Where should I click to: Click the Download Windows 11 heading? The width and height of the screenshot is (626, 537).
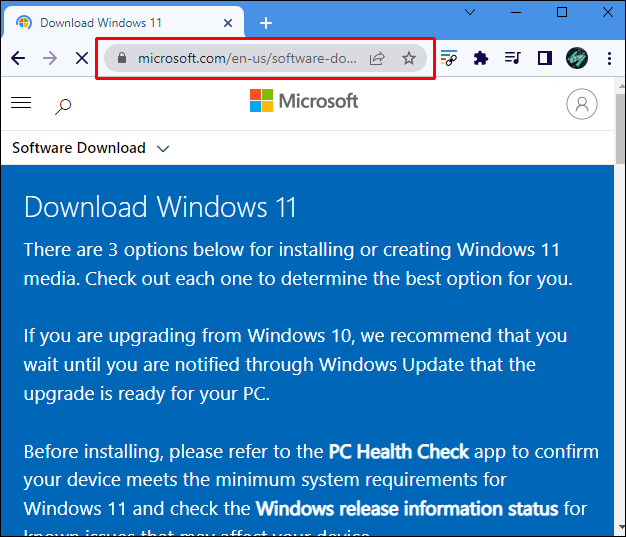click(160, 207)
